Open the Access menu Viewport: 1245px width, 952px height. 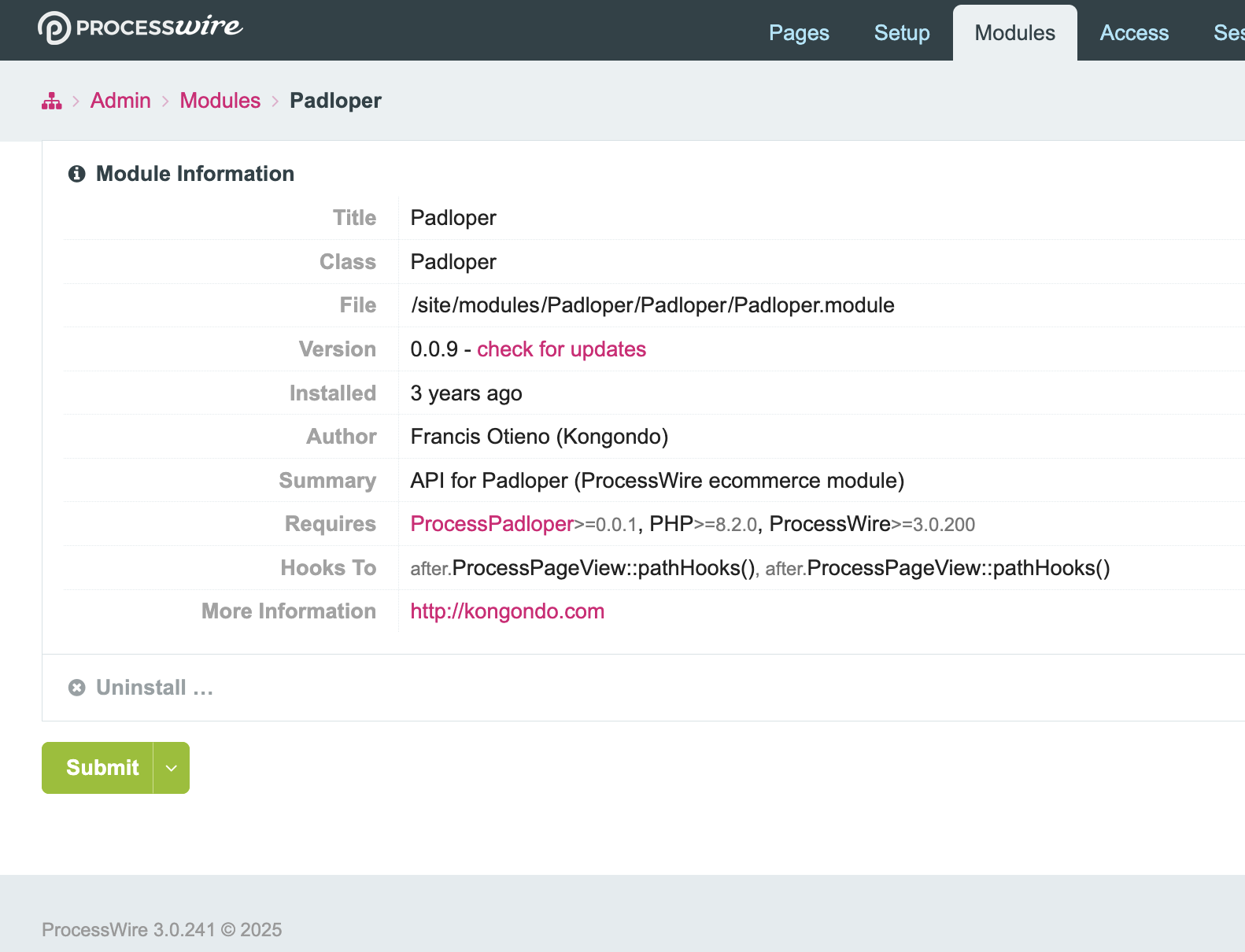point(1134,33)
